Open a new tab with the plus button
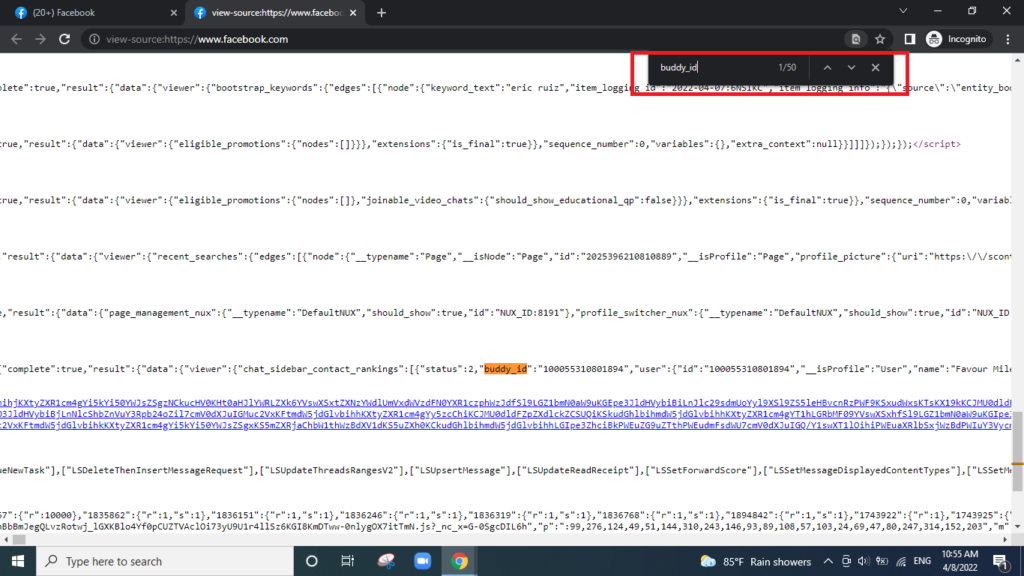 (381, 13)
